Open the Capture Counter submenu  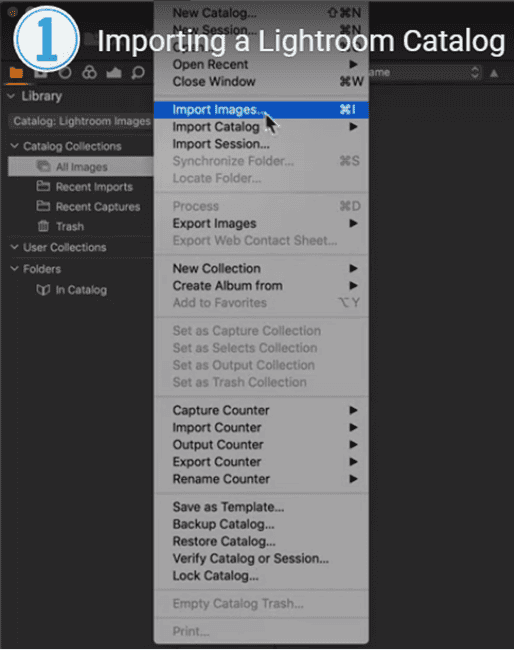tap(261, 410)
